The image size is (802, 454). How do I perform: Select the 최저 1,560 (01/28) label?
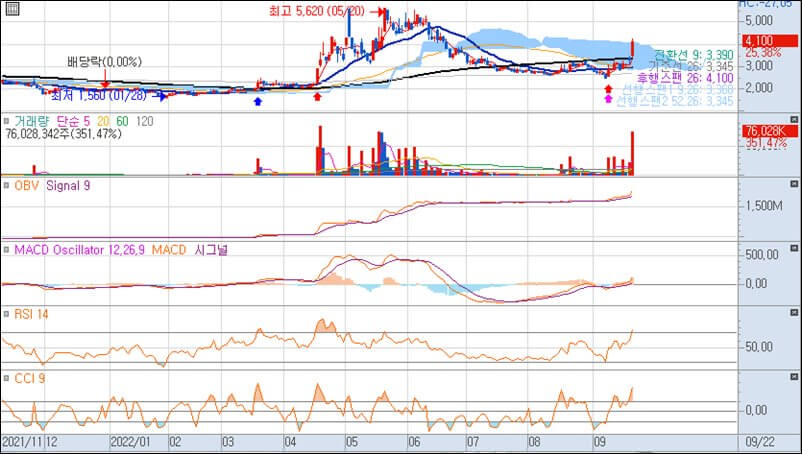pyautogui.click(x=99, y=95)
